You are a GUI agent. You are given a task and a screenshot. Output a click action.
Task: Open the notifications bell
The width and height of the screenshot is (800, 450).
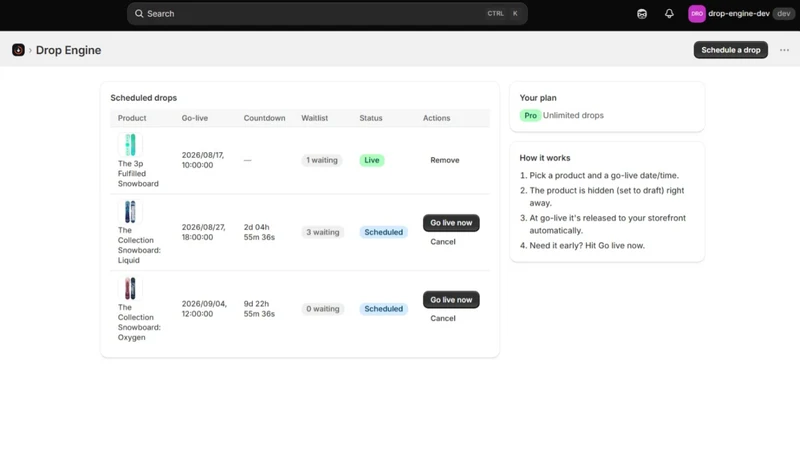(x=669, y=14)
